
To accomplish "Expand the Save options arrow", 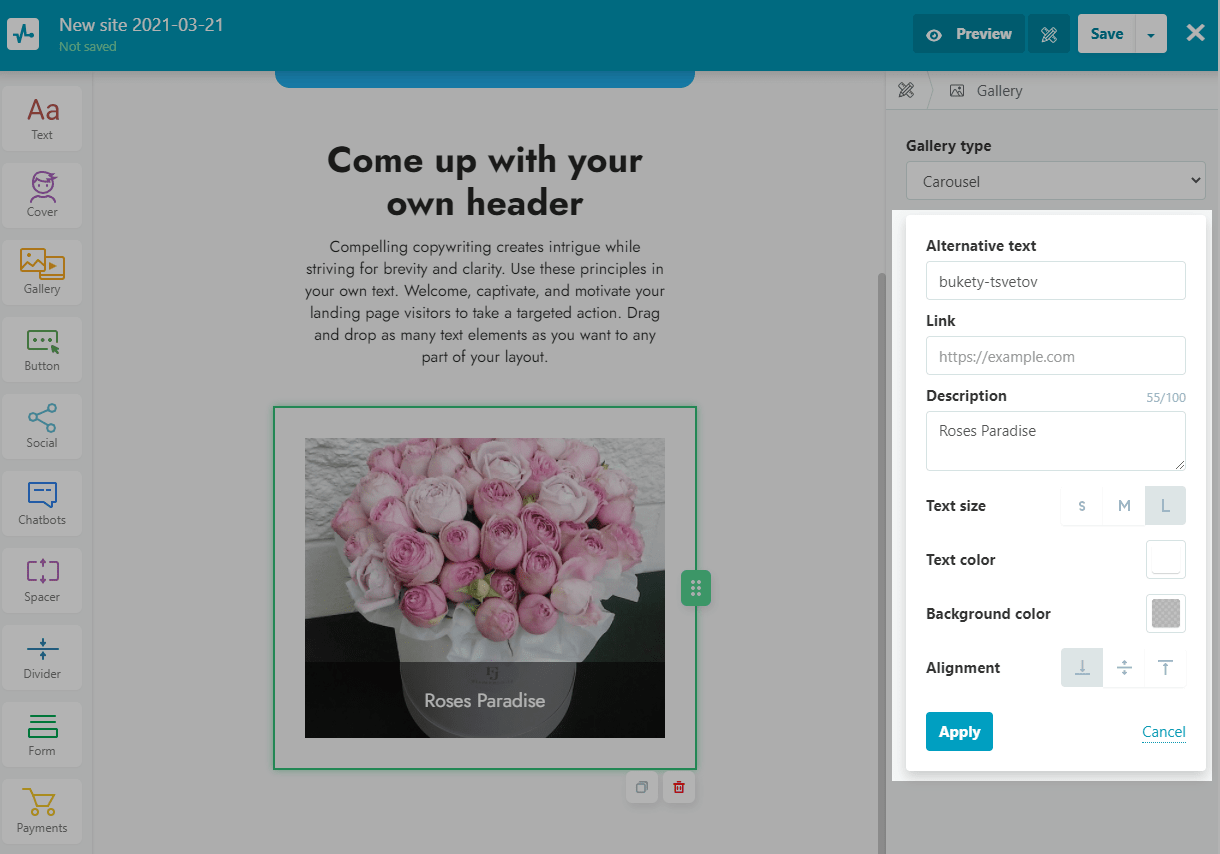I will pyautogui.click(x=1151, y=34).
